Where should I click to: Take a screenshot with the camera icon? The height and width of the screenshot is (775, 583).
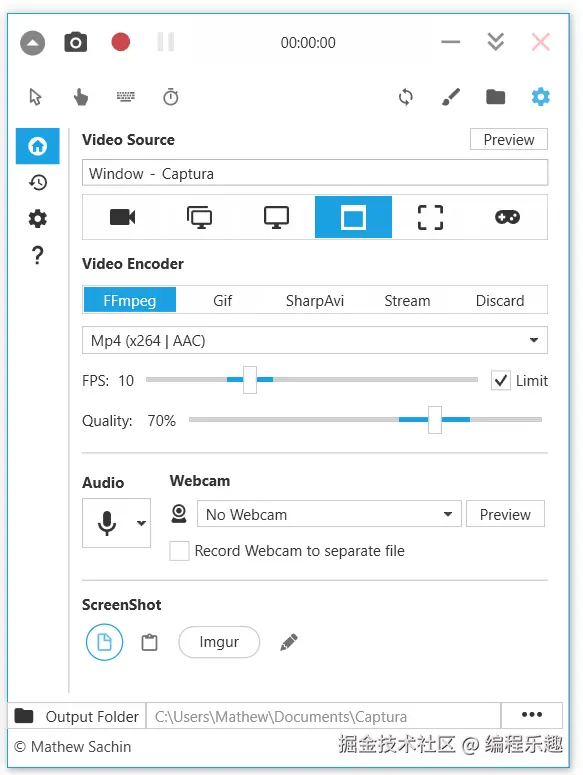[76, 43]
